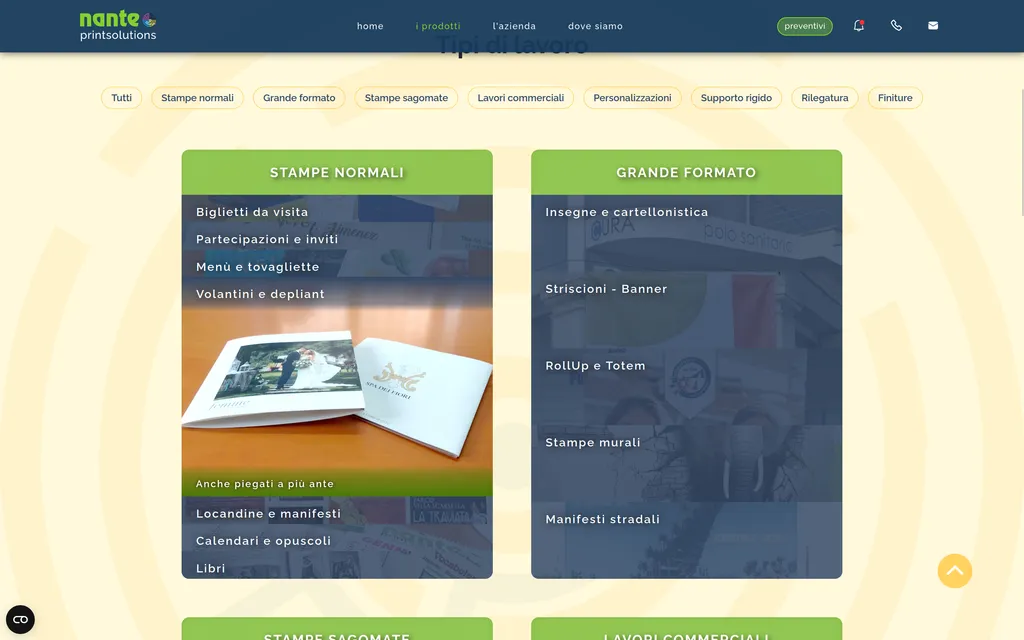Open the Manifesti stradali product page
This screenshot has height=640, width=1024.
point(602,518)
